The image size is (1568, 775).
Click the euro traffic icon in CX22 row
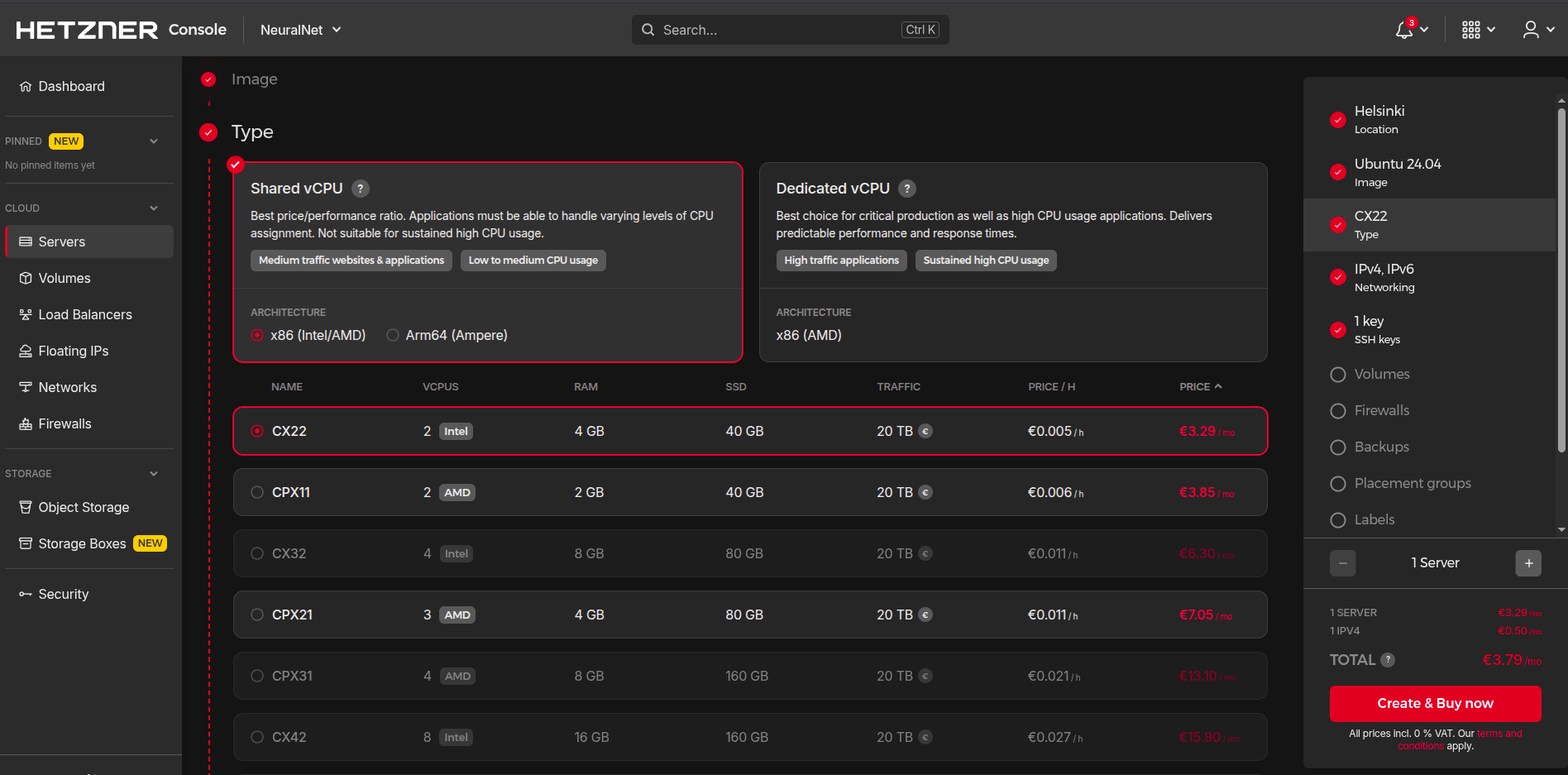tap(926, 431)
